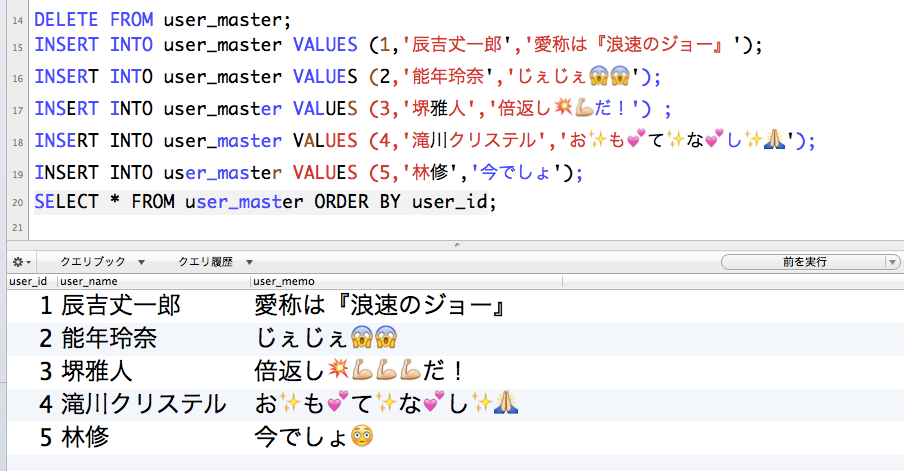Click the editor split pane handle

[x=457, y=245]
